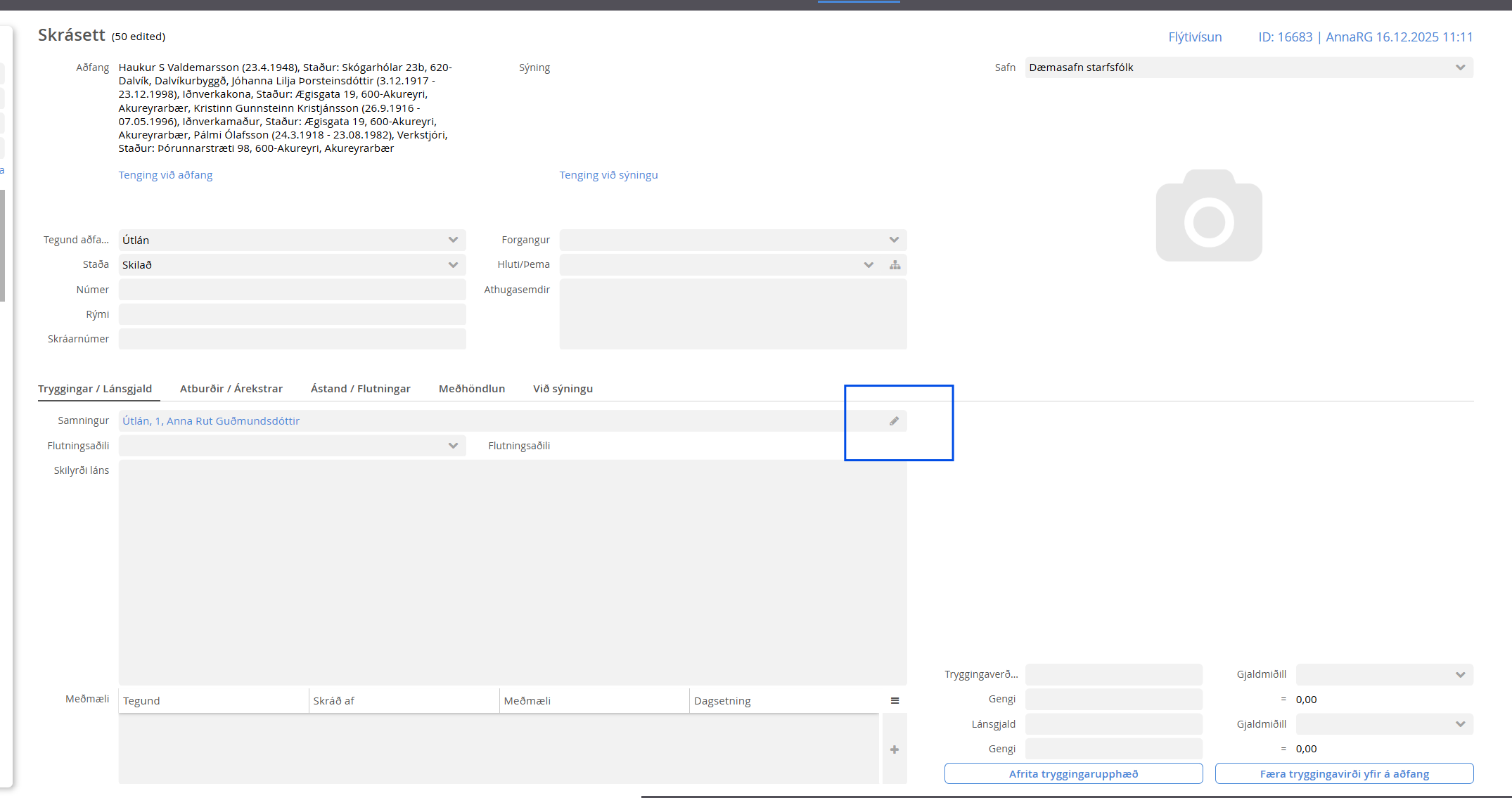The width and height of the screenshot is (1512, 798).
Task: Click the hierarchy icon next to Hluti/Þema
Action: [x=895, y=265]
